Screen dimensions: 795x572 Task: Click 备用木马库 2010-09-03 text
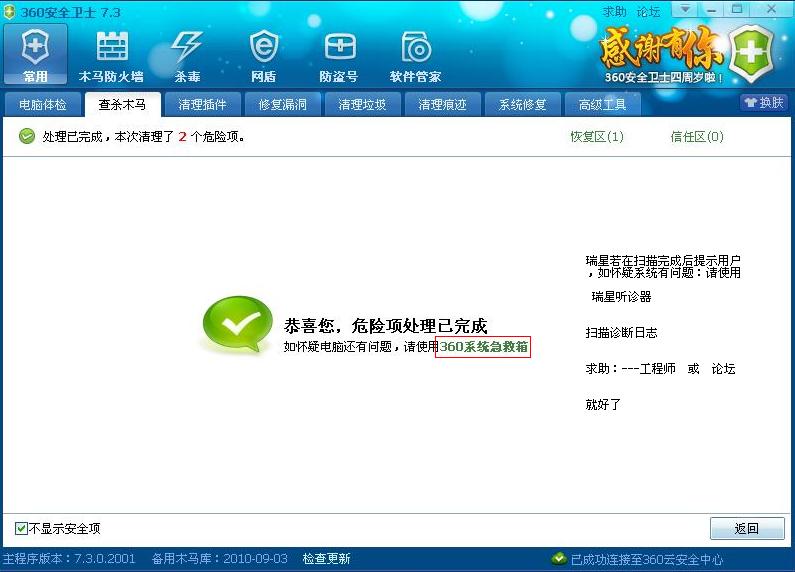(x=220, y=559)
